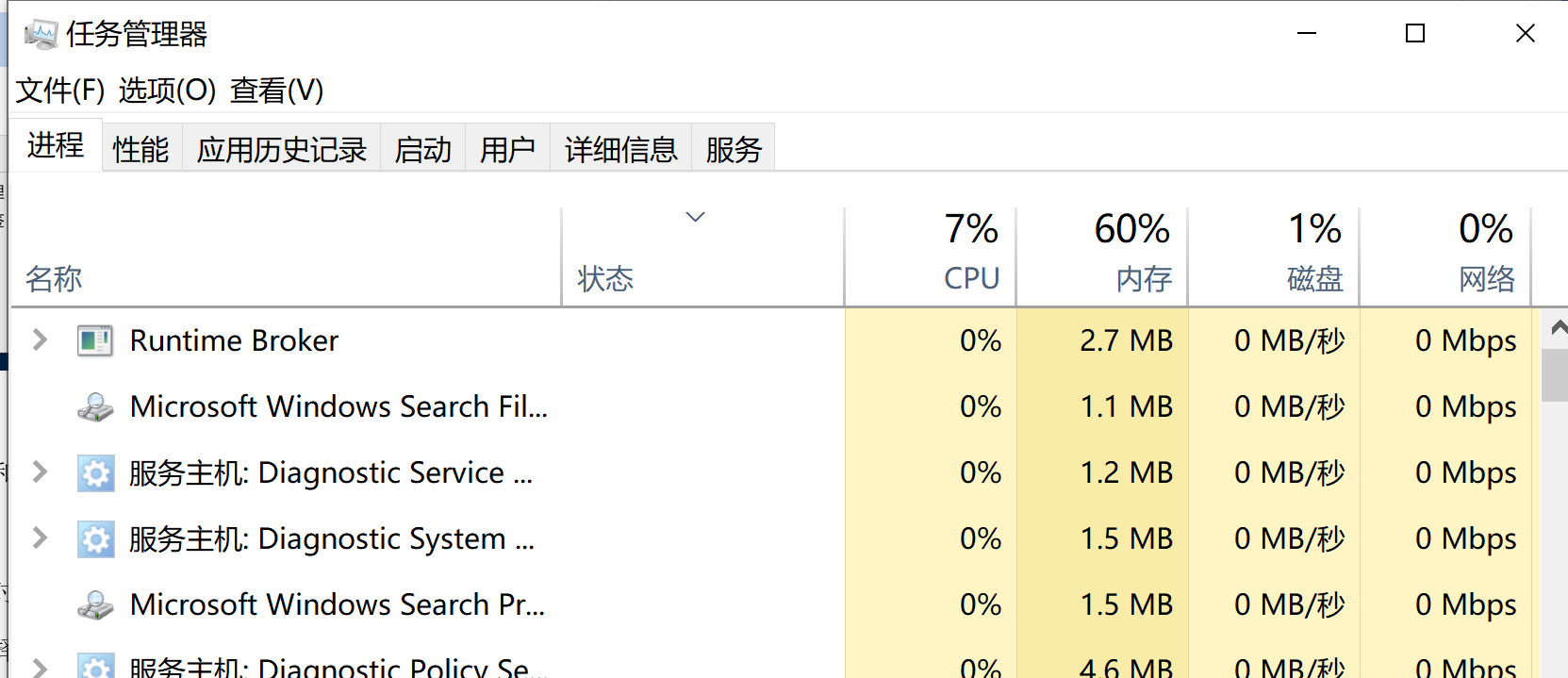Screen dimensions: 1568x678
Task: Click the Microsoft Windows Search Filter icon
Action: [95, 406]
